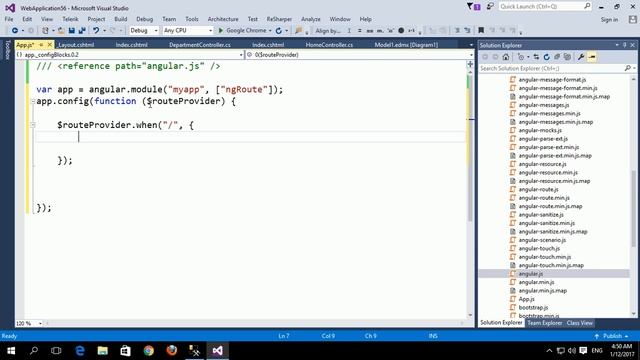Select App.js in Solution Explorer
Image resolution: width=640 pixels, height=360 pixels.
point(526,299)
